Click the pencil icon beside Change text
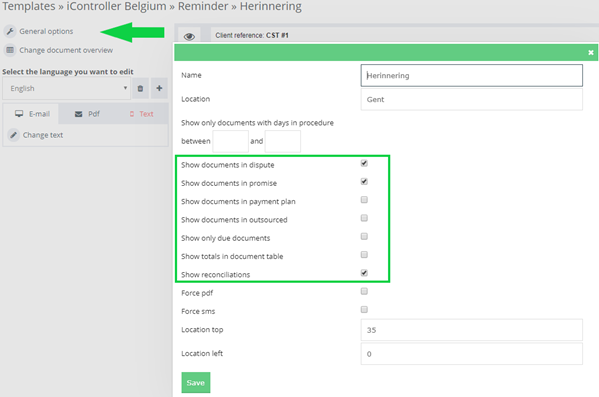599x397 pixels. [x=14, y=135]
